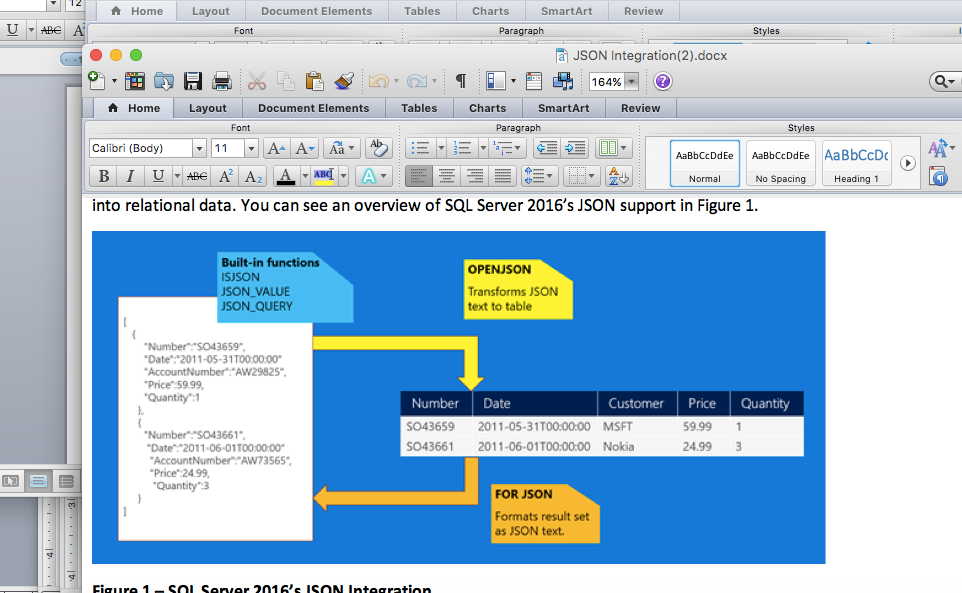Switch to the Charts ribbon tab
The image size is (962, 593).
[x=487, y=108]
